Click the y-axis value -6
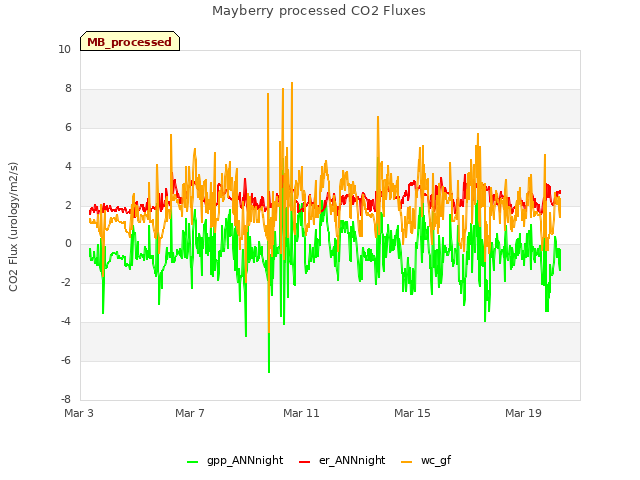The height and width of the screenshot is (480, 640). (66, 360)
